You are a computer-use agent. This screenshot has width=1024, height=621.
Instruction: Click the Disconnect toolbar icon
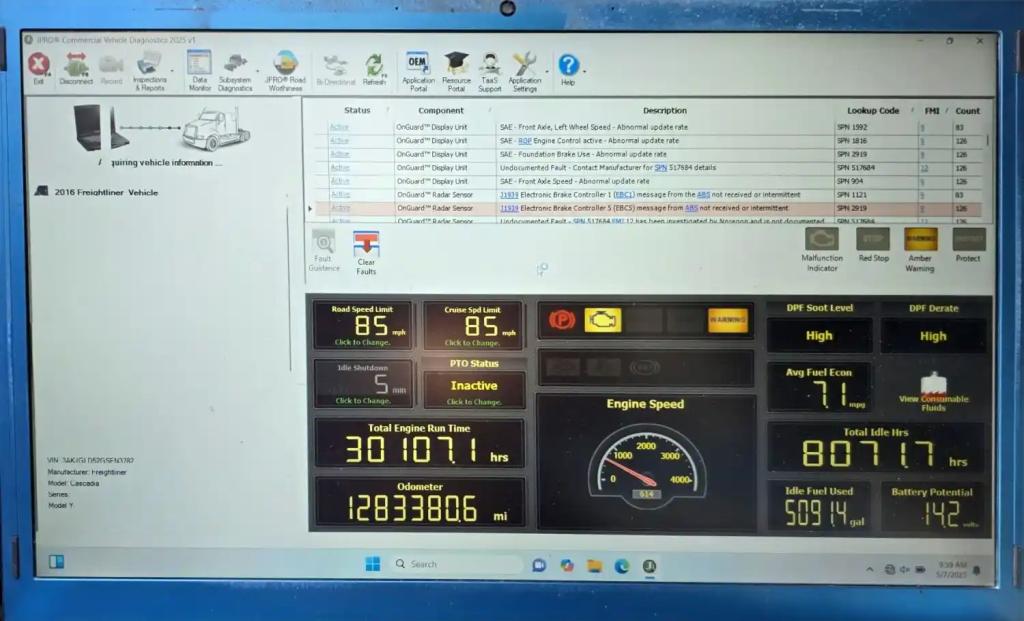point(76,66)
